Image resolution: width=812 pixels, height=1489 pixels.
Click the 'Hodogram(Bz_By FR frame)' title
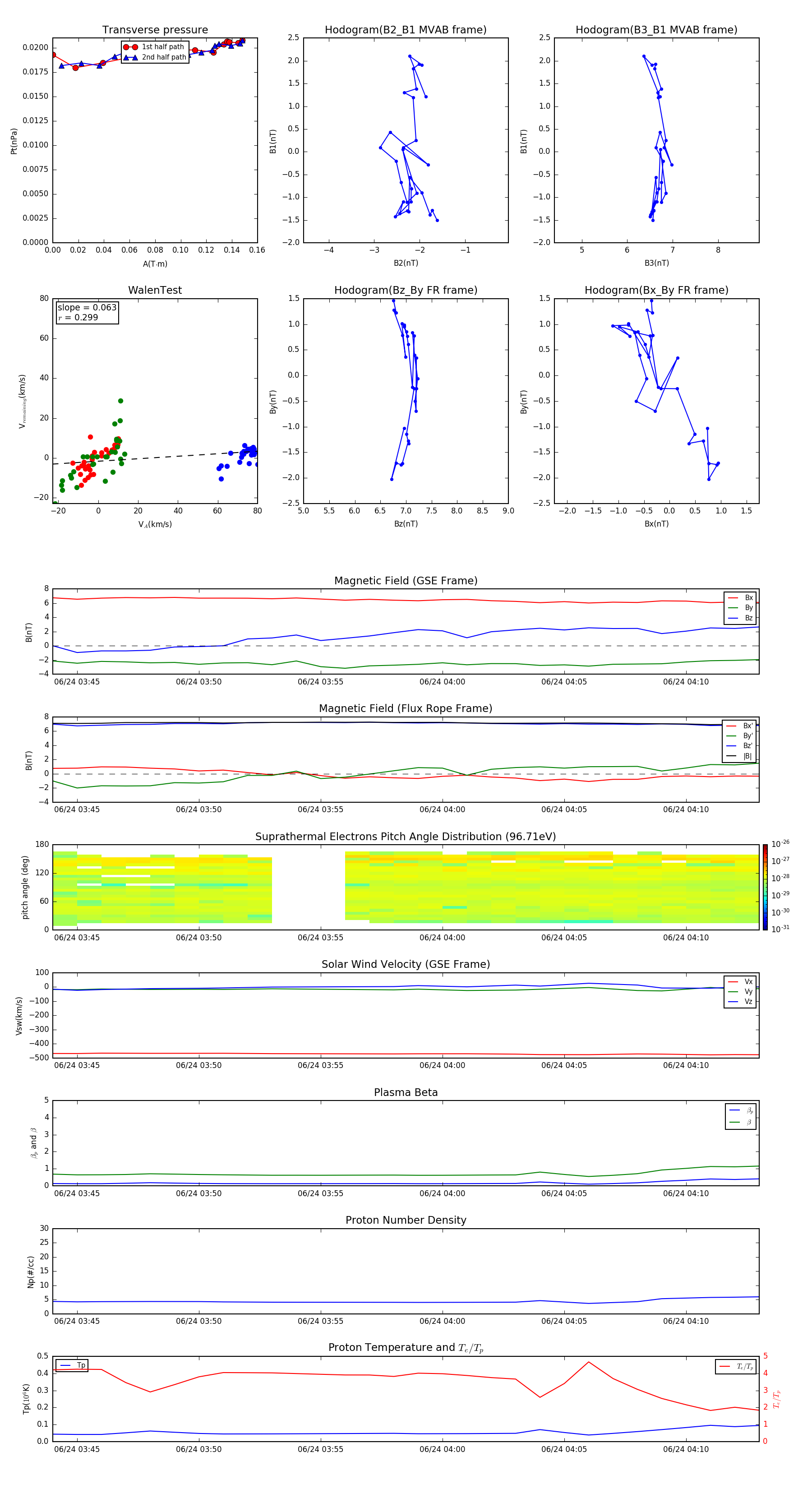(x=406, y=290)
